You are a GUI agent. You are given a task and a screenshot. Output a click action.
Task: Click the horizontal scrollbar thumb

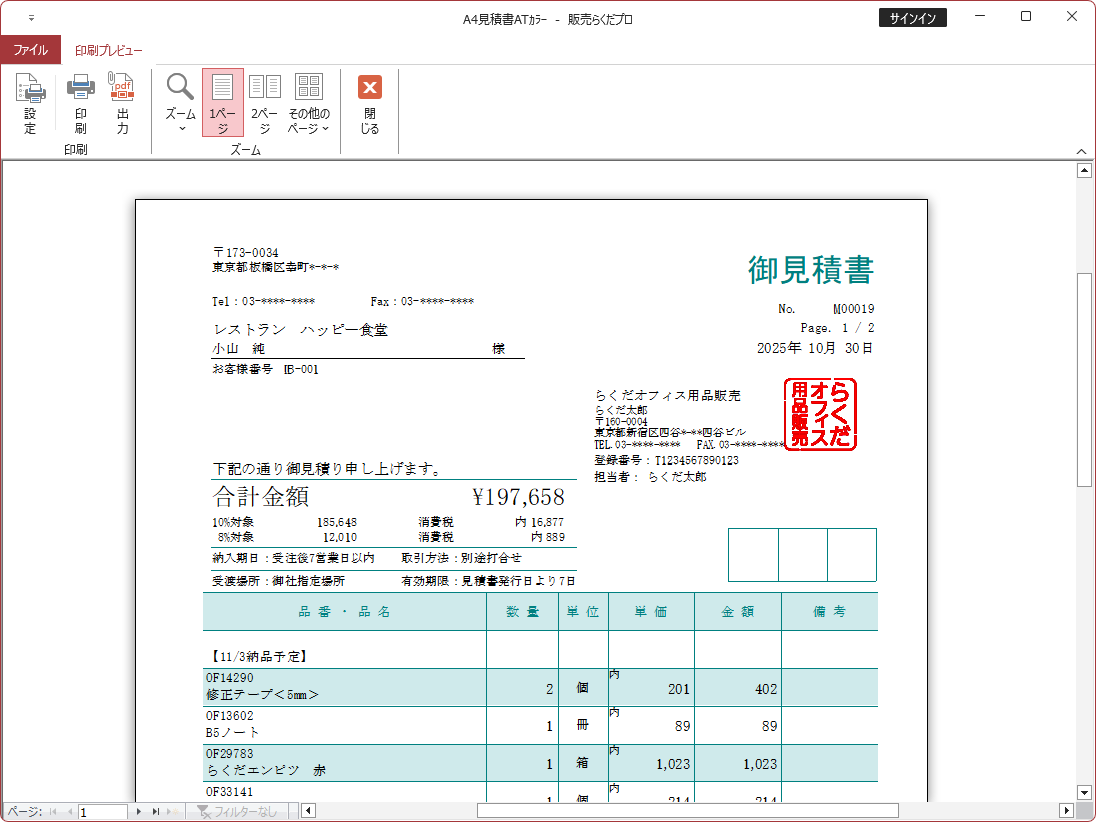[687, 811]
